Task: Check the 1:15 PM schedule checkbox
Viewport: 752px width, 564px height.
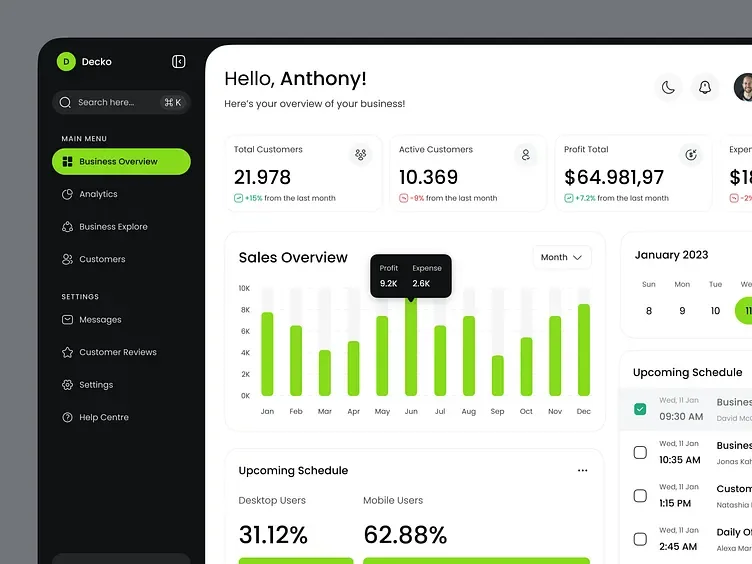Action: tap(640, 495)
